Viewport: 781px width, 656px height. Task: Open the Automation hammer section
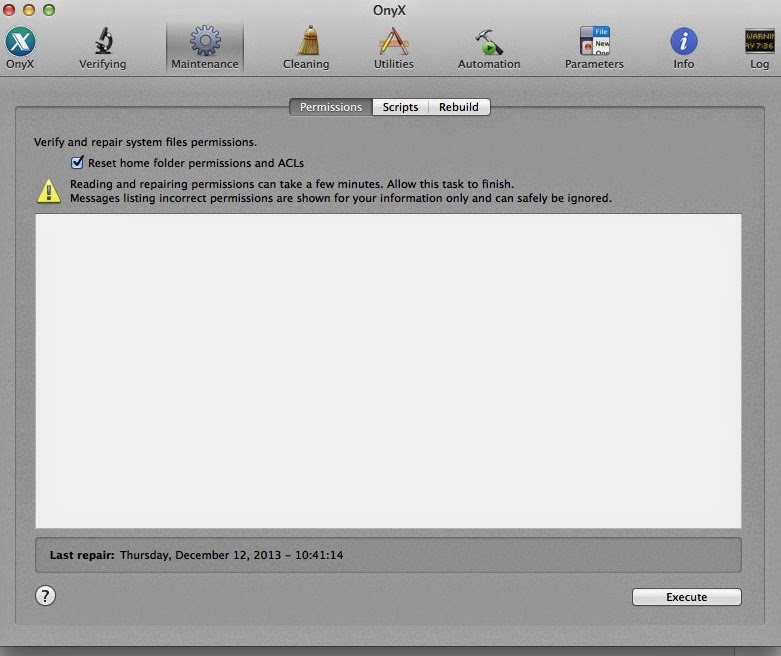click(x=489, y=48)
